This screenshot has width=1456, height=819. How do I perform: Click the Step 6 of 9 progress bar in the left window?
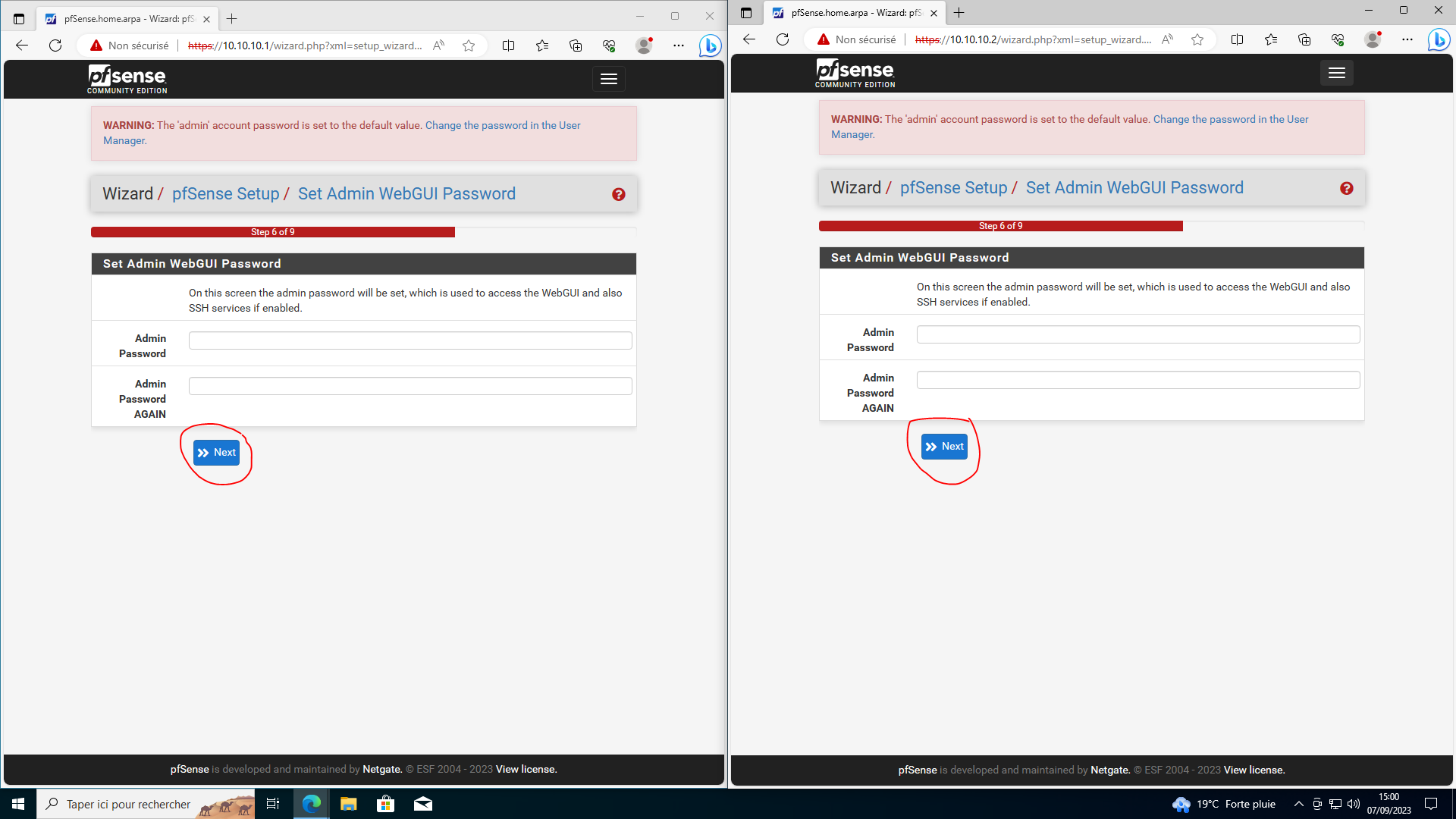pos(273,232)
